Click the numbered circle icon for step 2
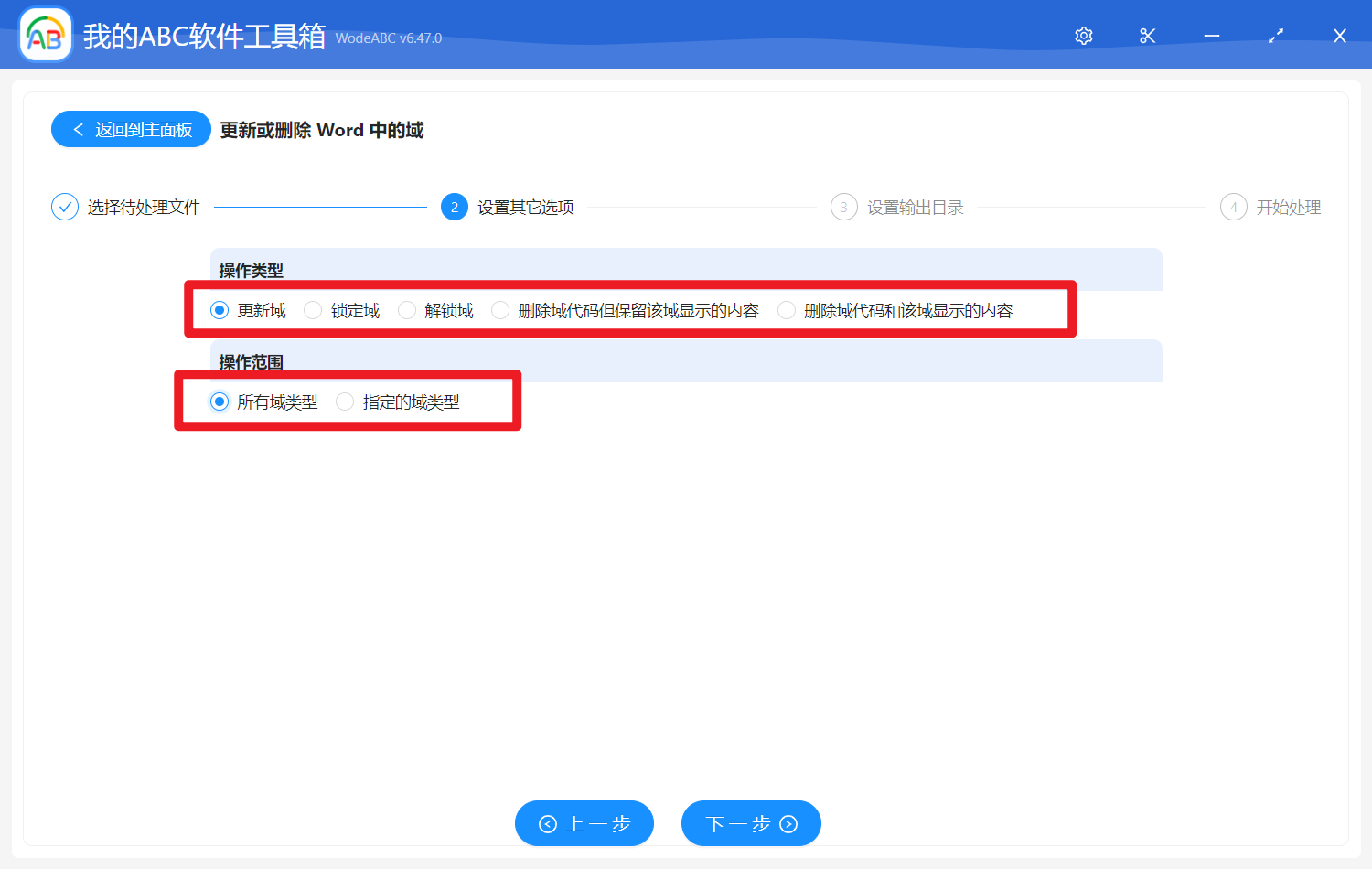Image resolution: width=1372 pixels, height=869 pixels. pyautogui.click(x=455, y=207)
